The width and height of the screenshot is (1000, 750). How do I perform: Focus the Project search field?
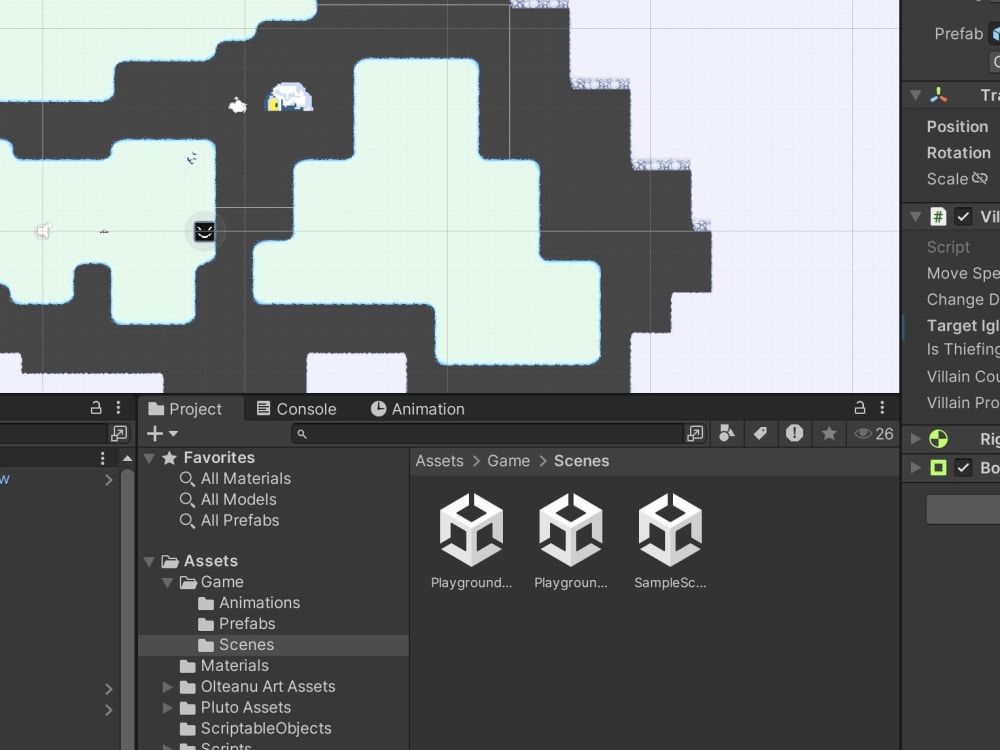pos(488,434)
